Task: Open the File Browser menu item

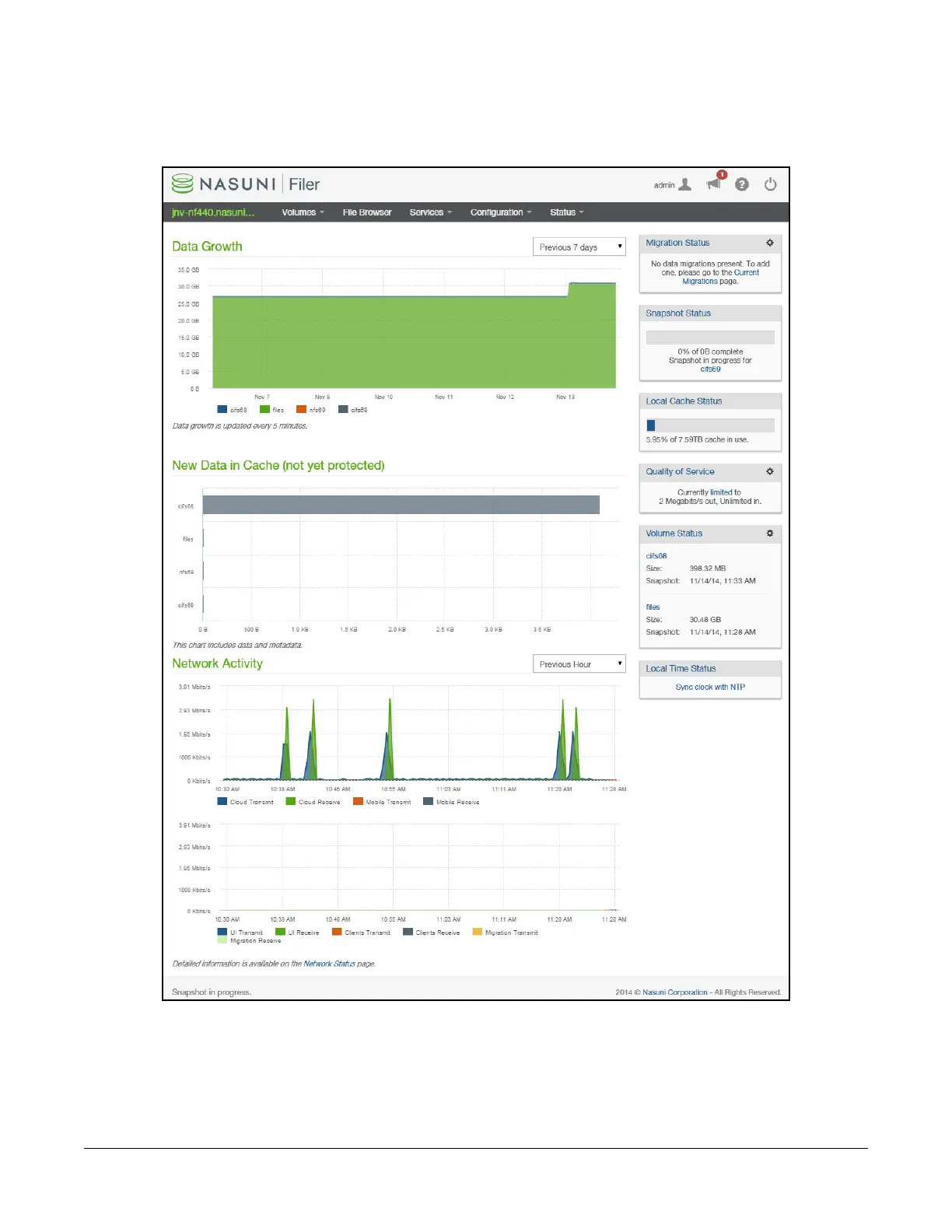Action: 367,212
